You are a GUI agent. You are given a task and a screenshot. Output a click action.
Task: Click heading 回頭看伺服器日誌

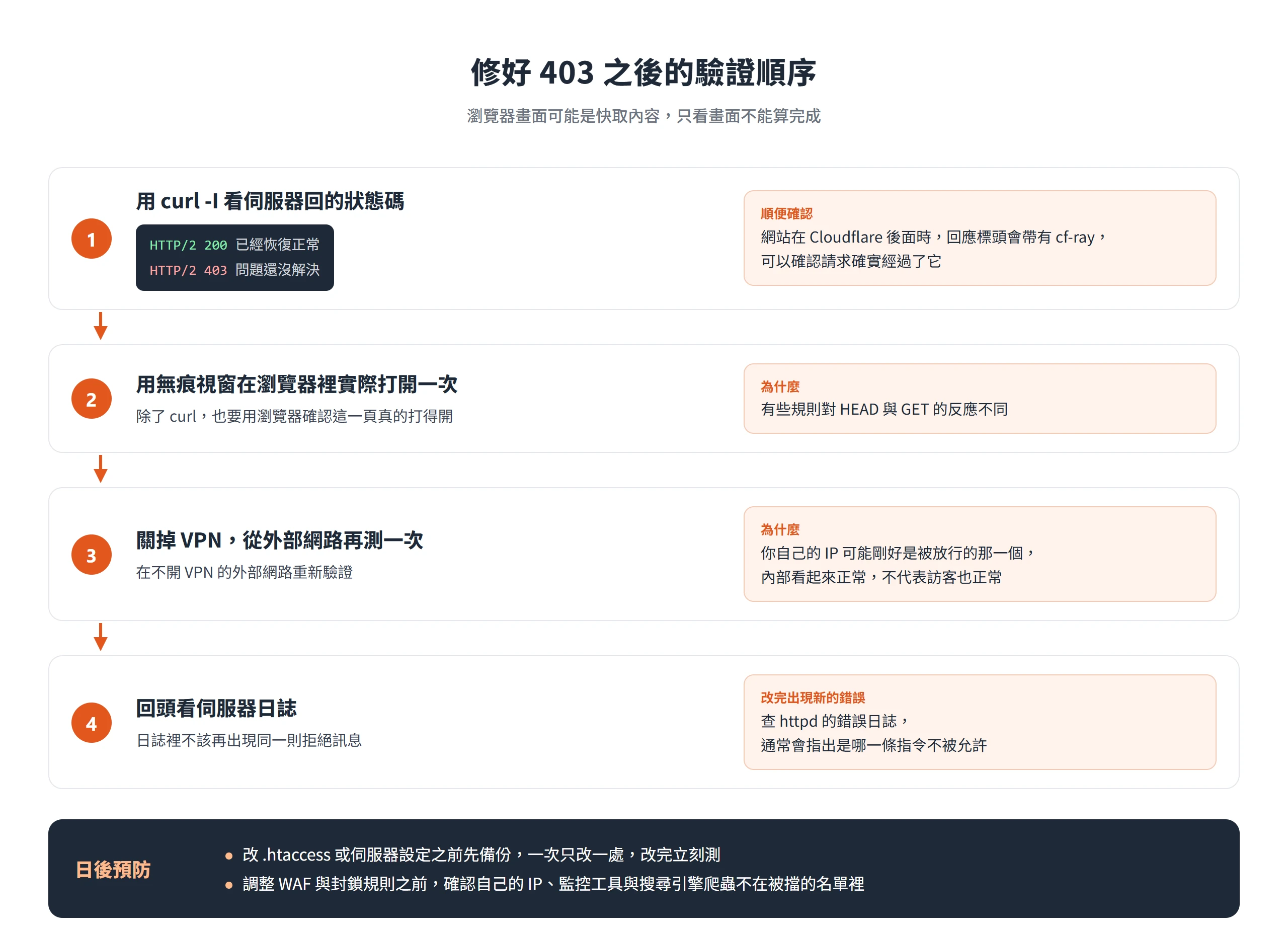pyautogui.click(x=216, y=708)
